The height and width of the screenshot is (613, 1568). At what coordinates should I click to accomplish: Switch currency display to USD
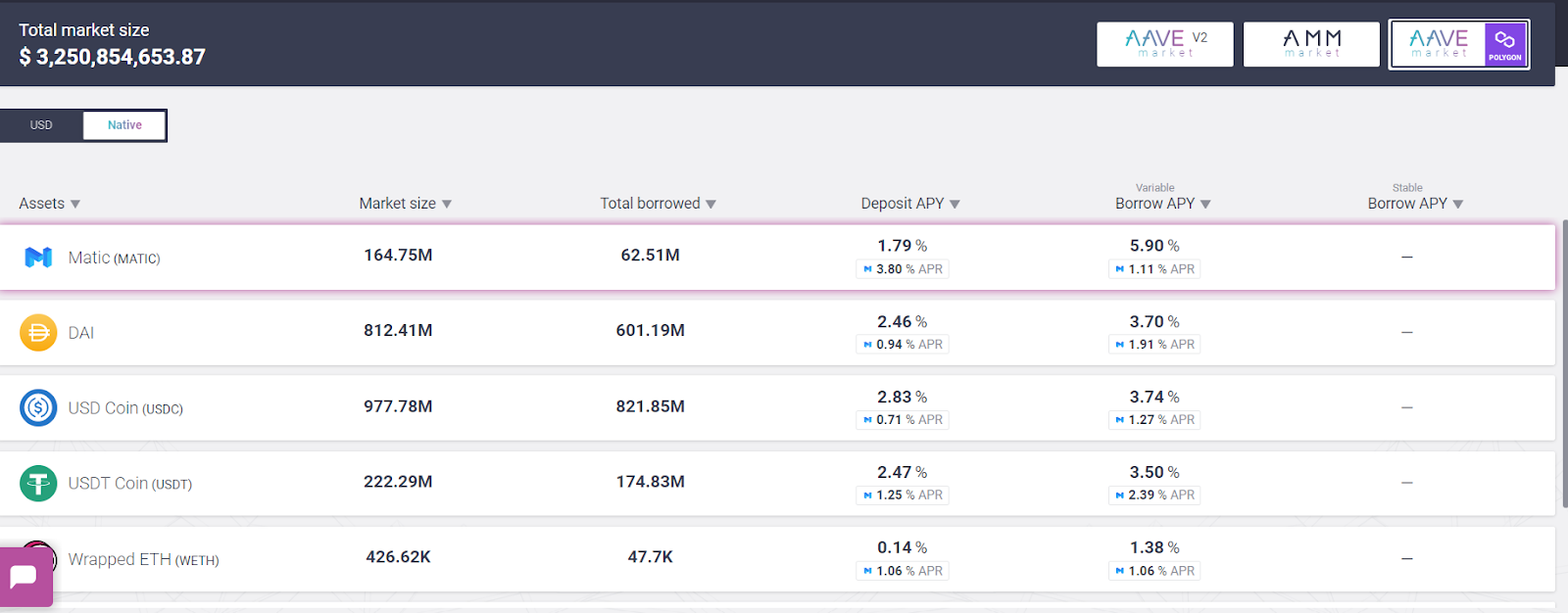coord(41,125)
